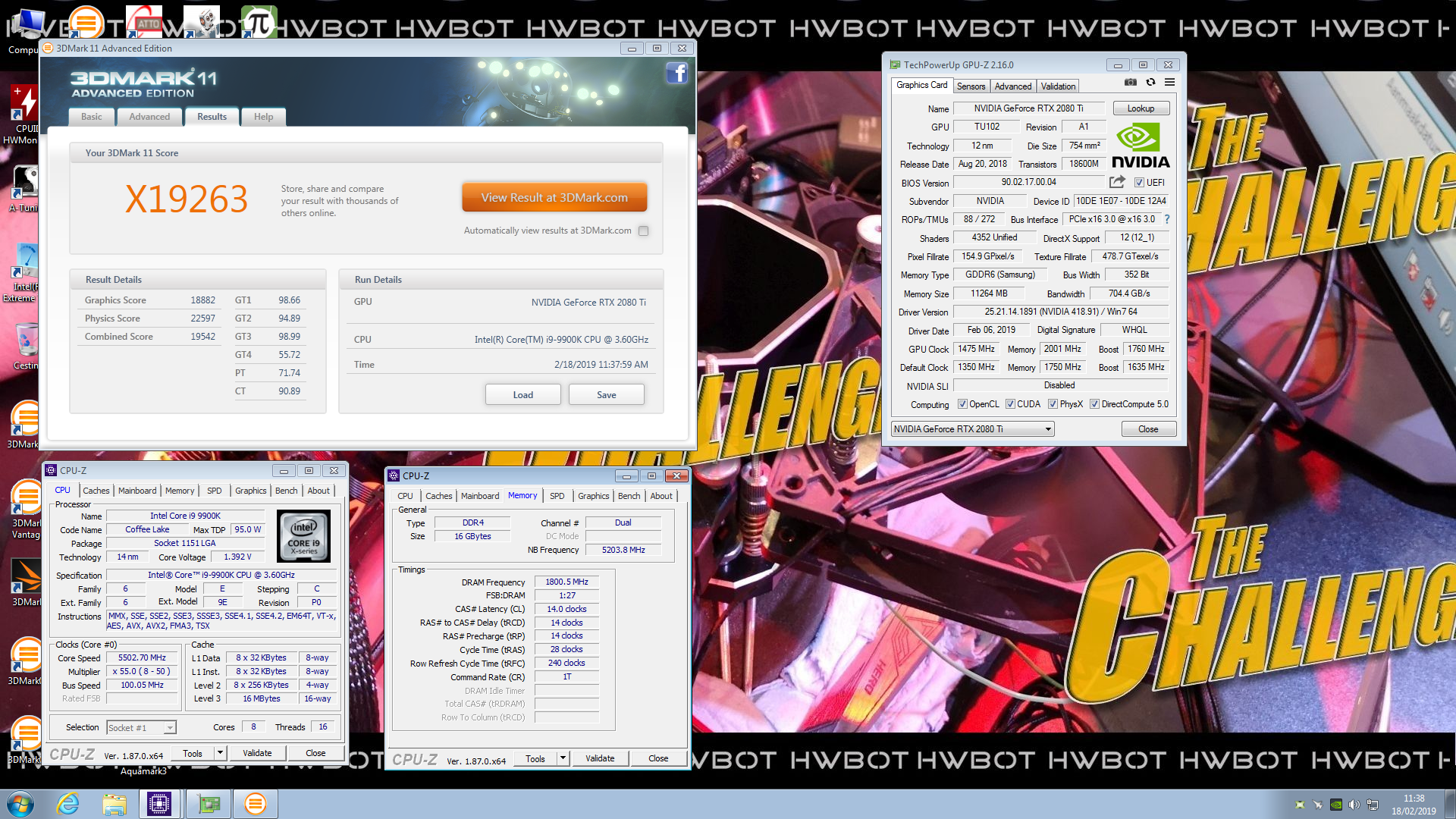
Task: Click the 3DMark 11 title bar icon
Action: (48, 48)
